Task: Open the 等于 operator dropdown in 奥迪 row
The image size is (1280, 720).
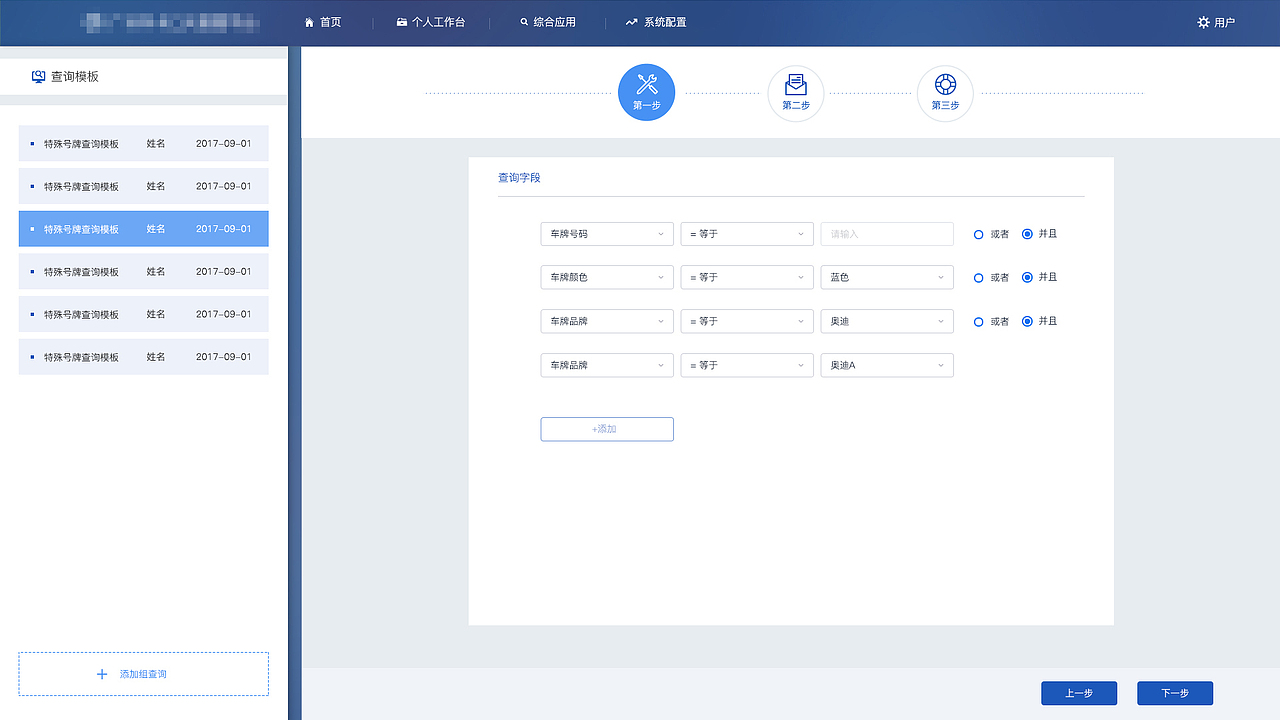Action: [747, 322]
